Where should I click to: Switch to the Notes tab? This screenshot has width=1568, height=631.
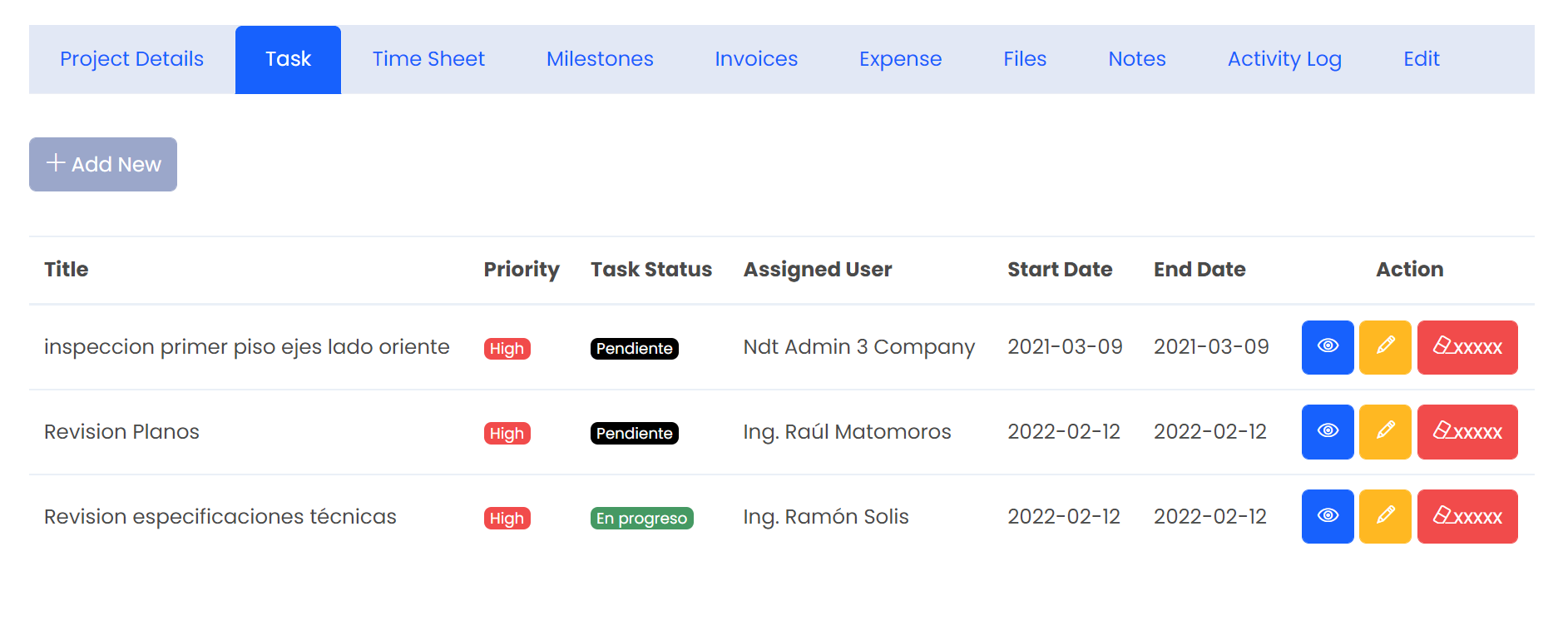[1136, 59]
